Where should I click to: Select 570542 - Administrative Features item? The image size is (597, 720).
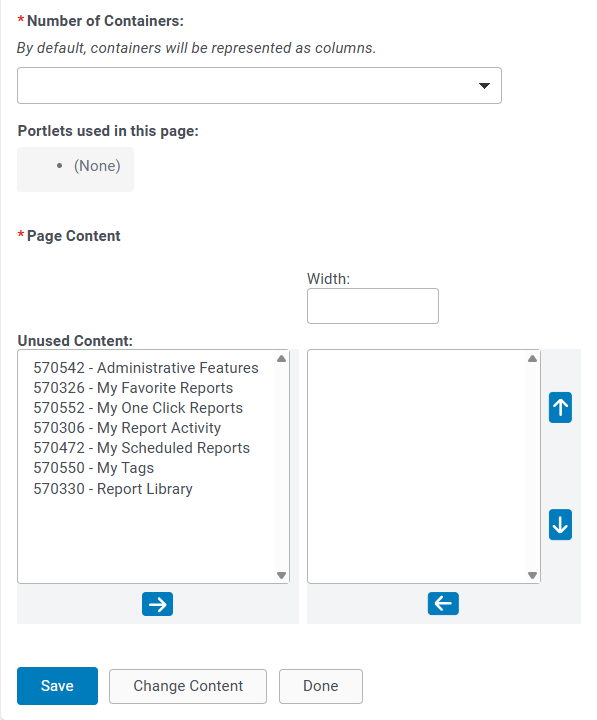pyautogui.click(x=146, y=368)
